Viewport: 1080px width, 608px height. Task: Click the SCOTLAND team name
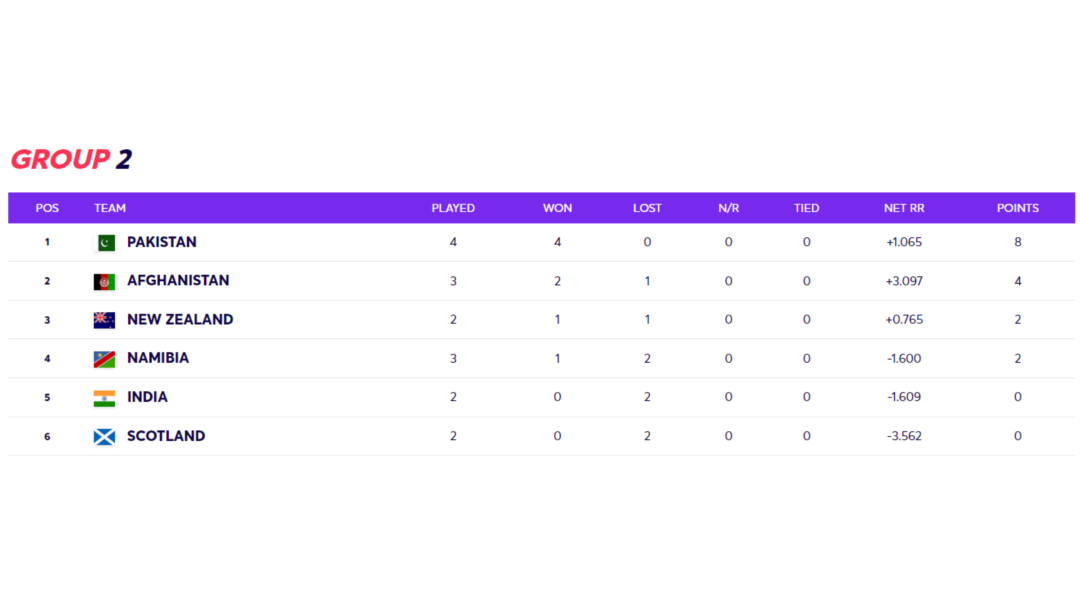click(x=166, y=436)
